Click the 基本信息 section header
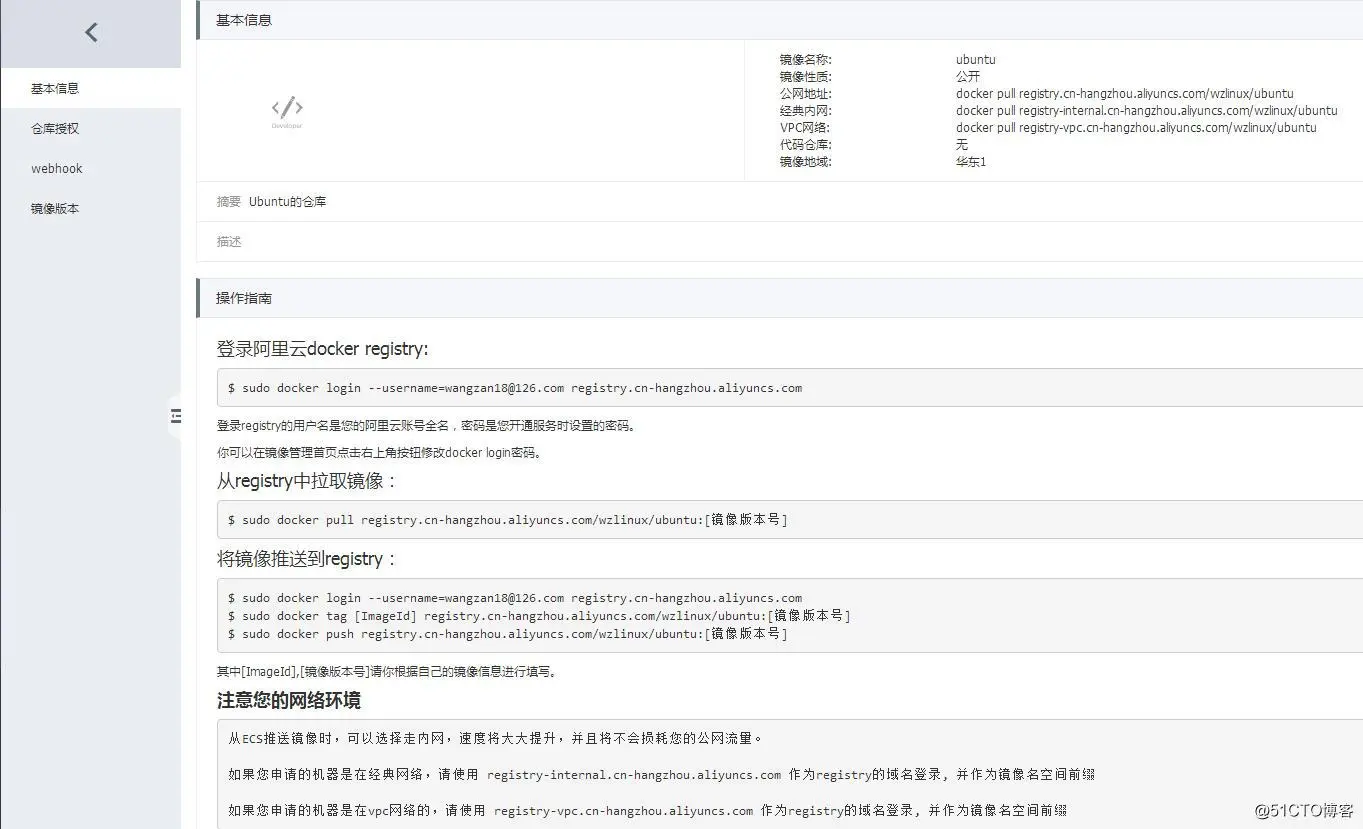The image size is (1363, 829). point(780,20)
